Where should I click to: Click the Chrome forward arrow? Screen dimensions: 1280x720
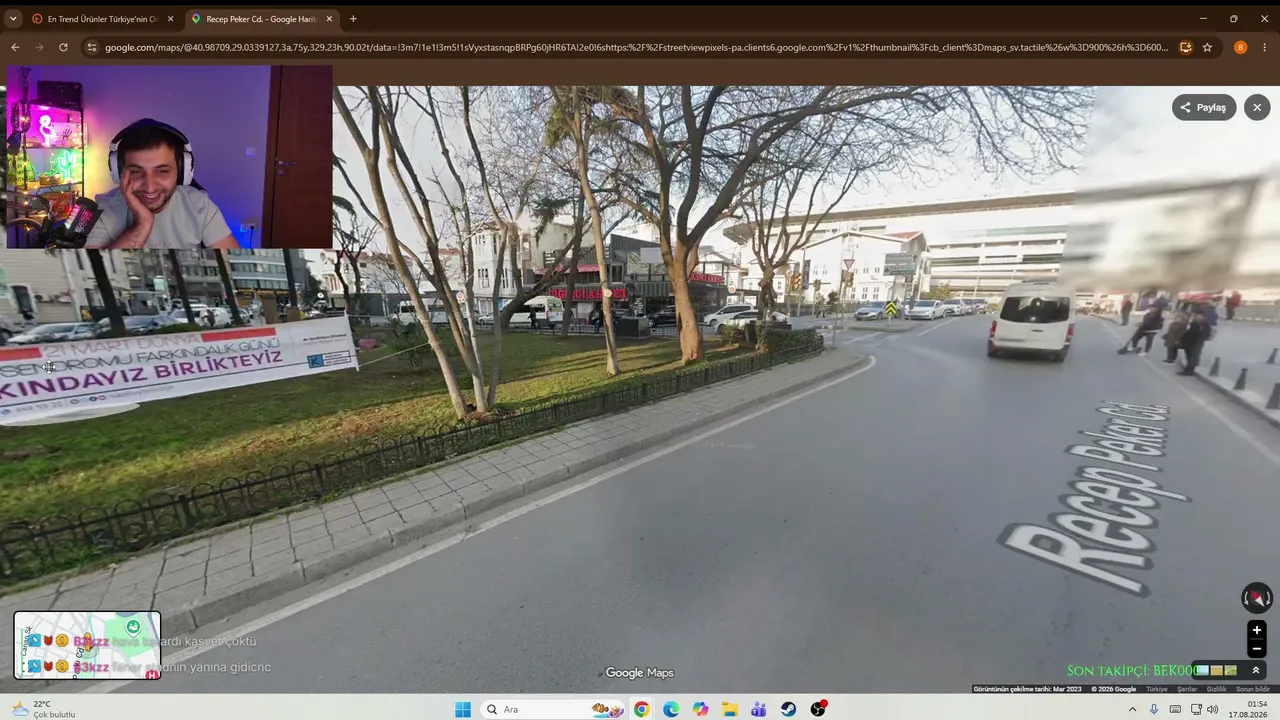tap(39, 47)
